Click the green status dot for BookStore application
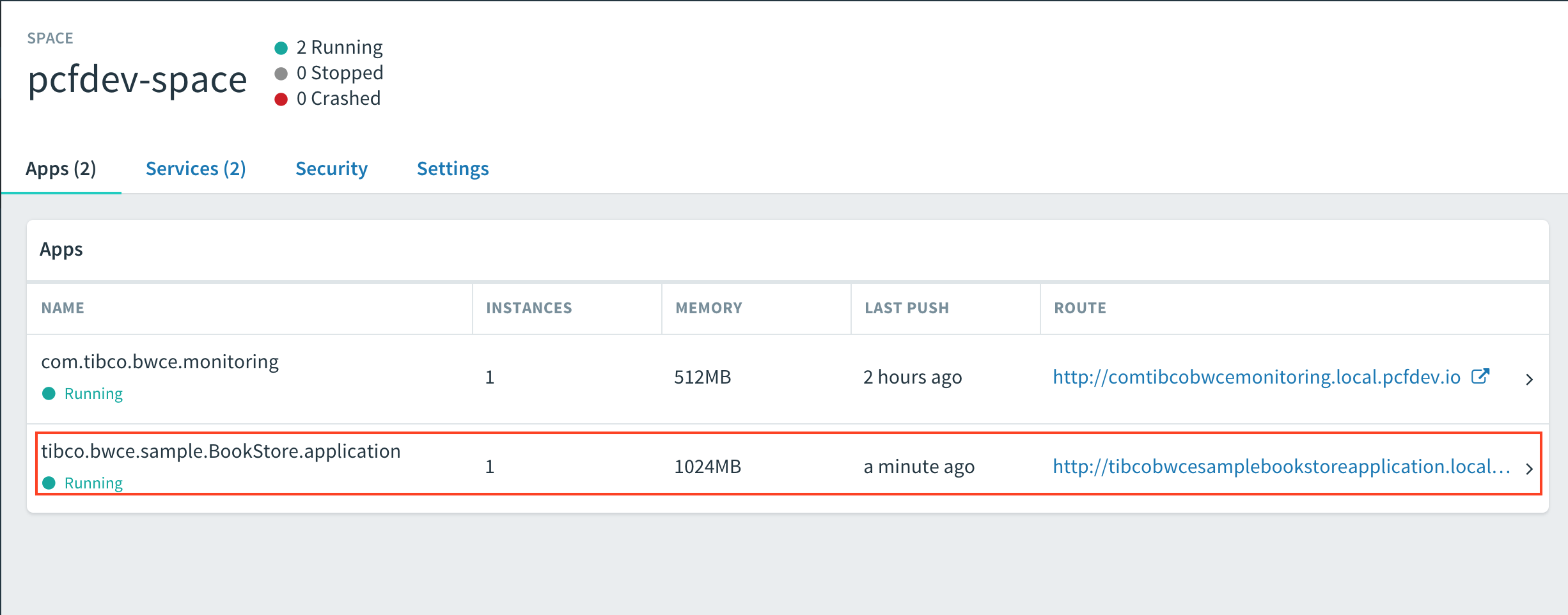This screenshot has width=1568, height=615. click(x=49, y=483)
